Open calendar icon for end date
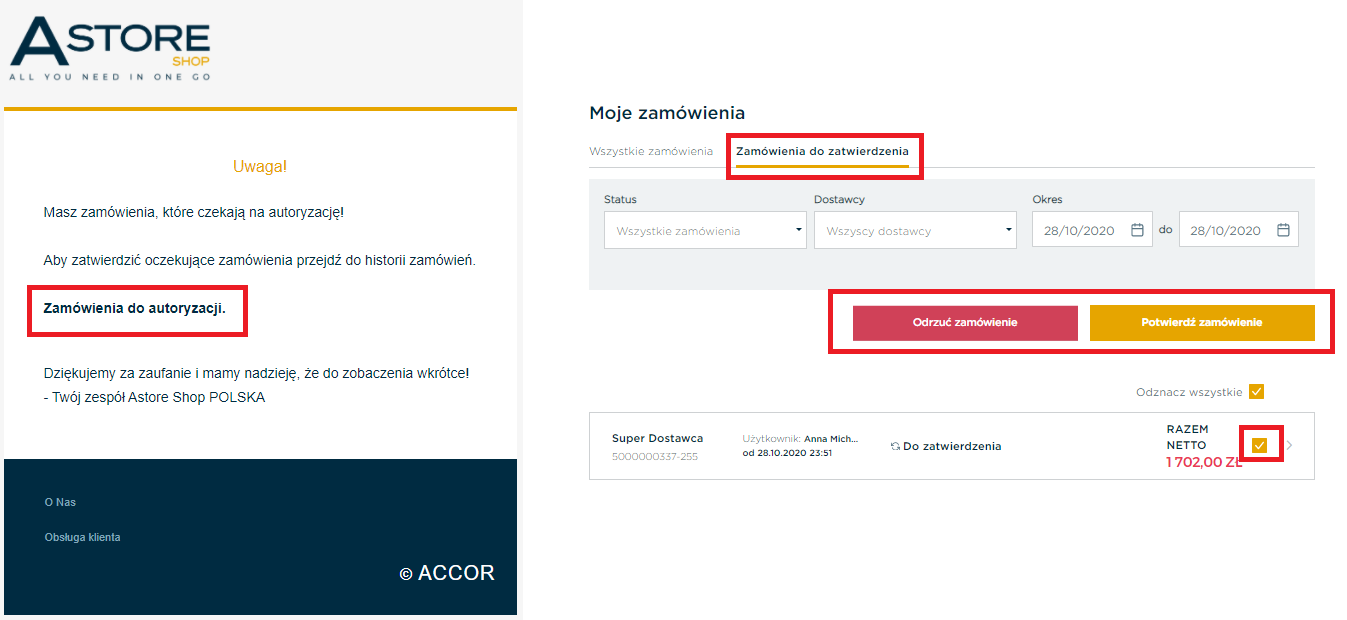This screenshot has height=620, width=1347. (1283, 230)
